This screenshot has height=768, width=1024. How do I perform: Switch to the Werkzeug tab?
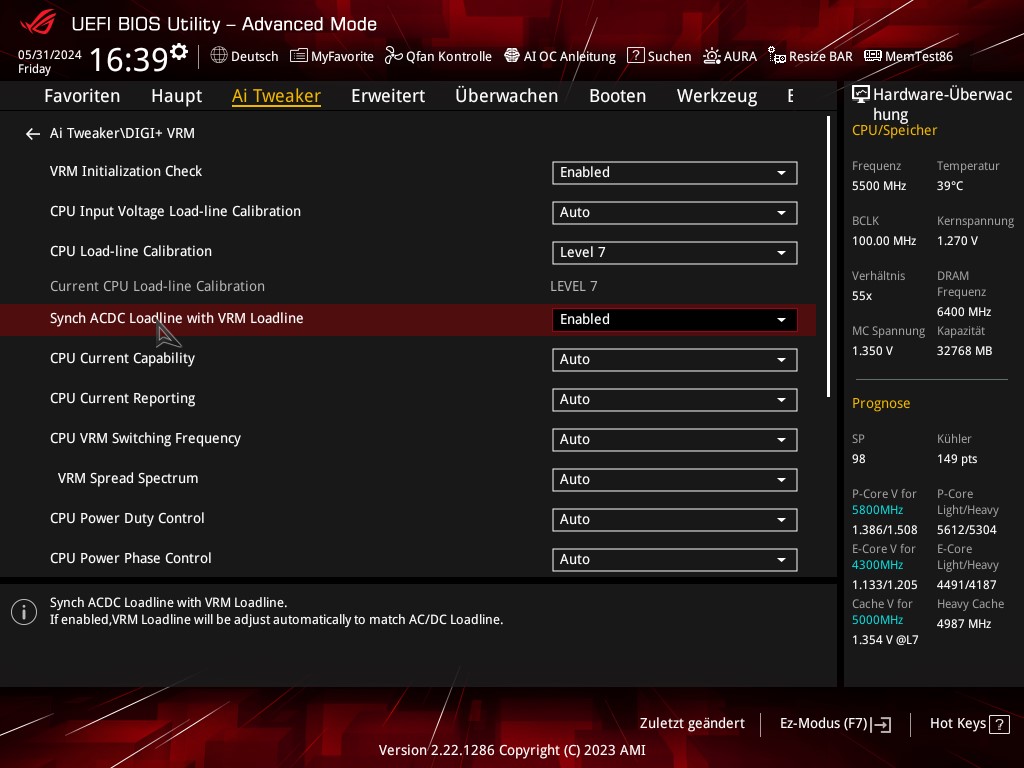click(x=717, y=96)
